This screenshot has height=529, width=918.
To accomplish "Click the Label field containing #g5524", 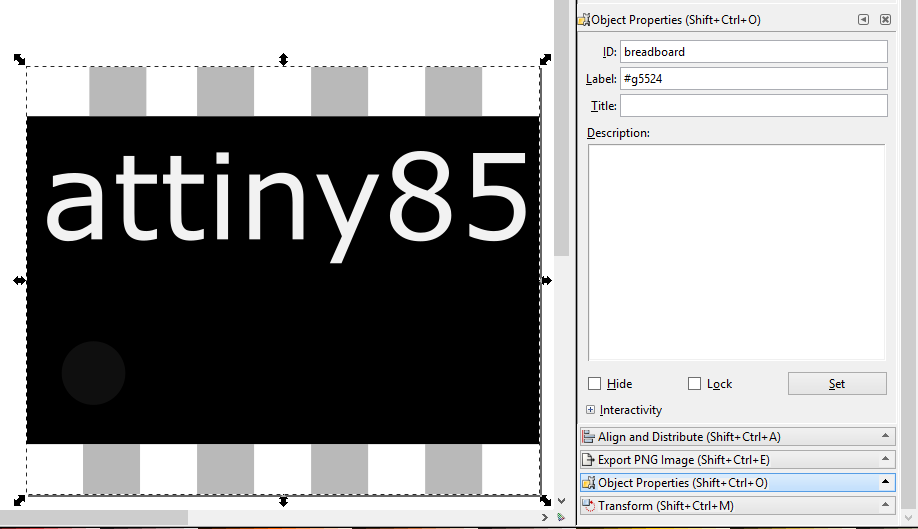I will click(x=754, y=78).
